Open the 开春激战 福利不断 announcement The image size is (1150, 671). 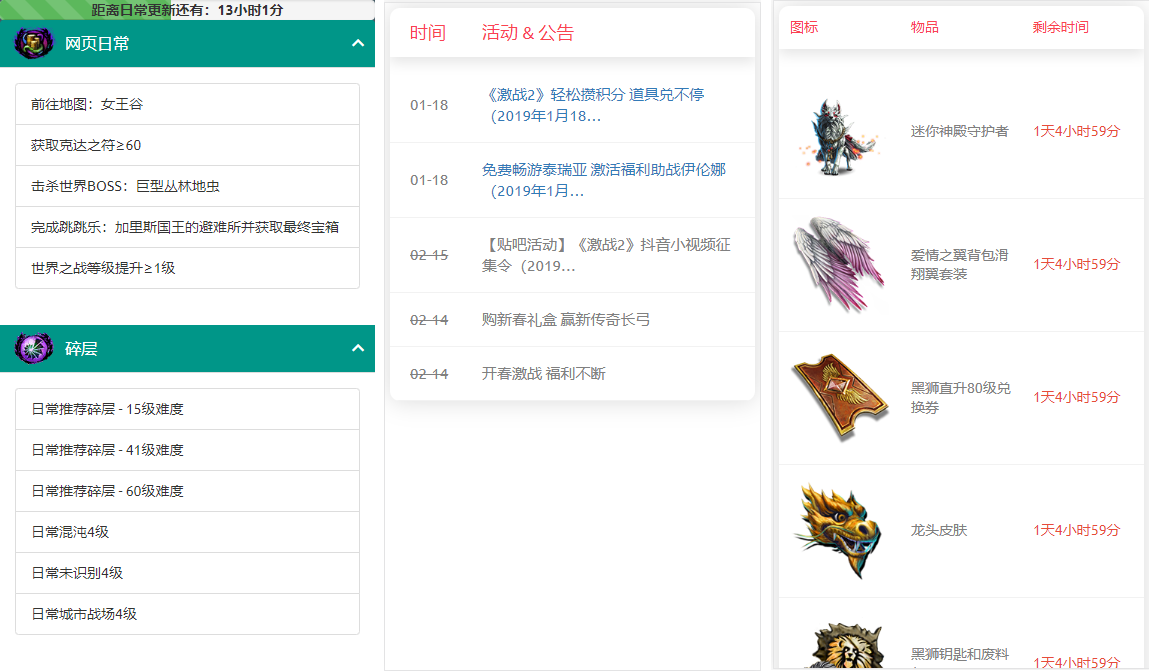click(x=543, y=374)
